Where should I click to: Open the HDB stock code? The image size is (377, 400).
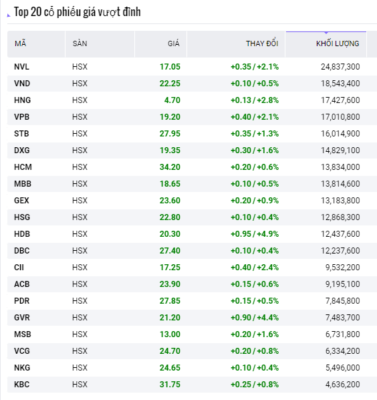(22, 234)
